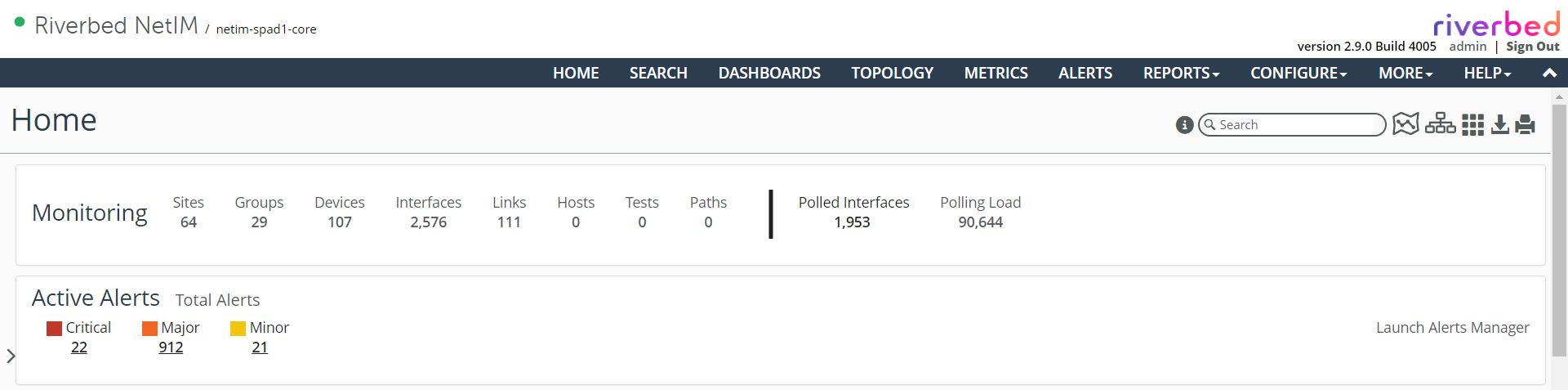Go to the TOPOLOGY menu item
Viewport: 1568px width, 390px height.
point(892,73)
